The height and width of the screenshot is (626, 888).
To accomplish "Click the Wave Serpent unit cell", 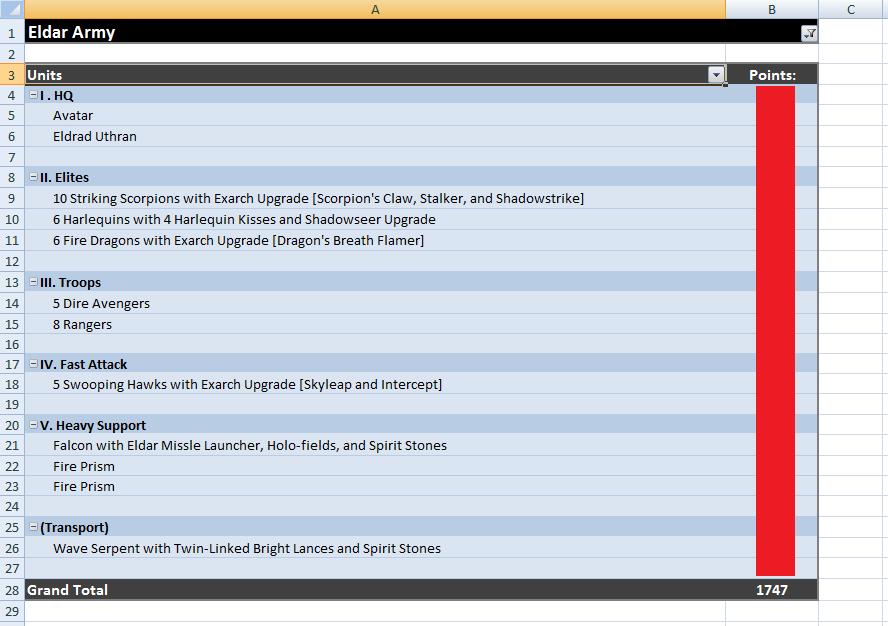I will [x=246, y=549].
